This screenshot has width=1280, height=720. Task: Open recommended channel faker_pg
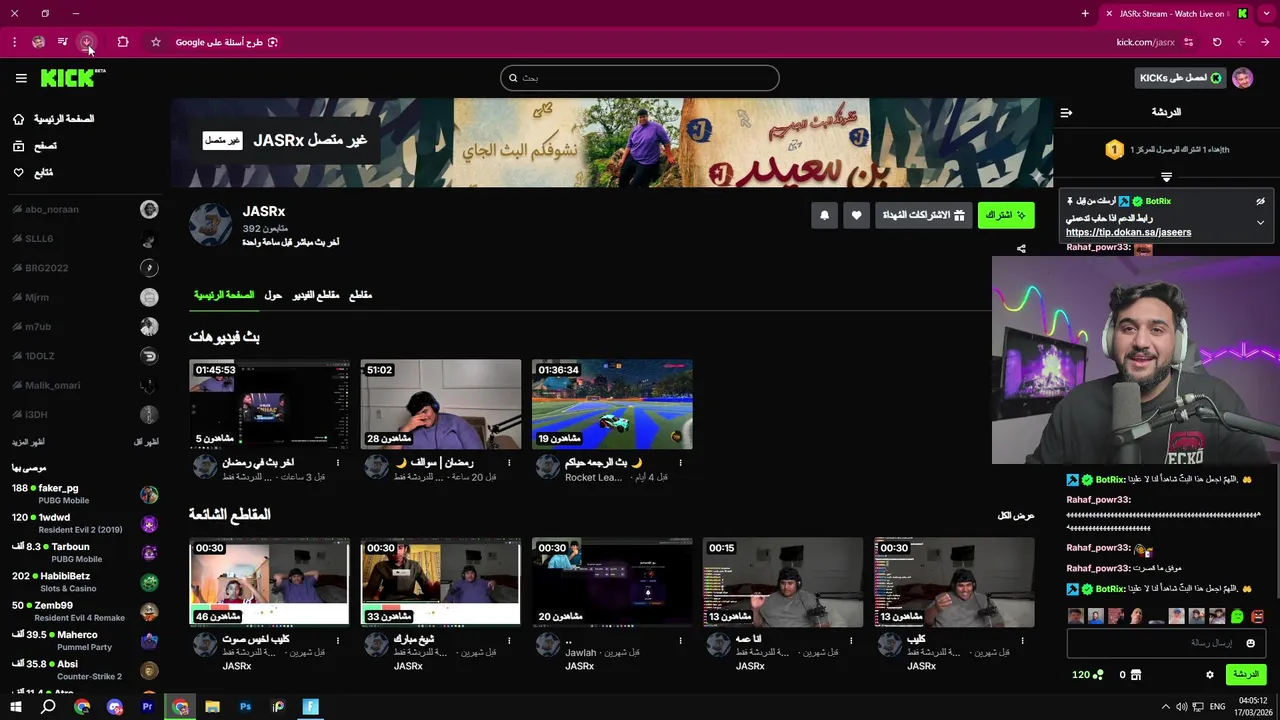(85, 494)
